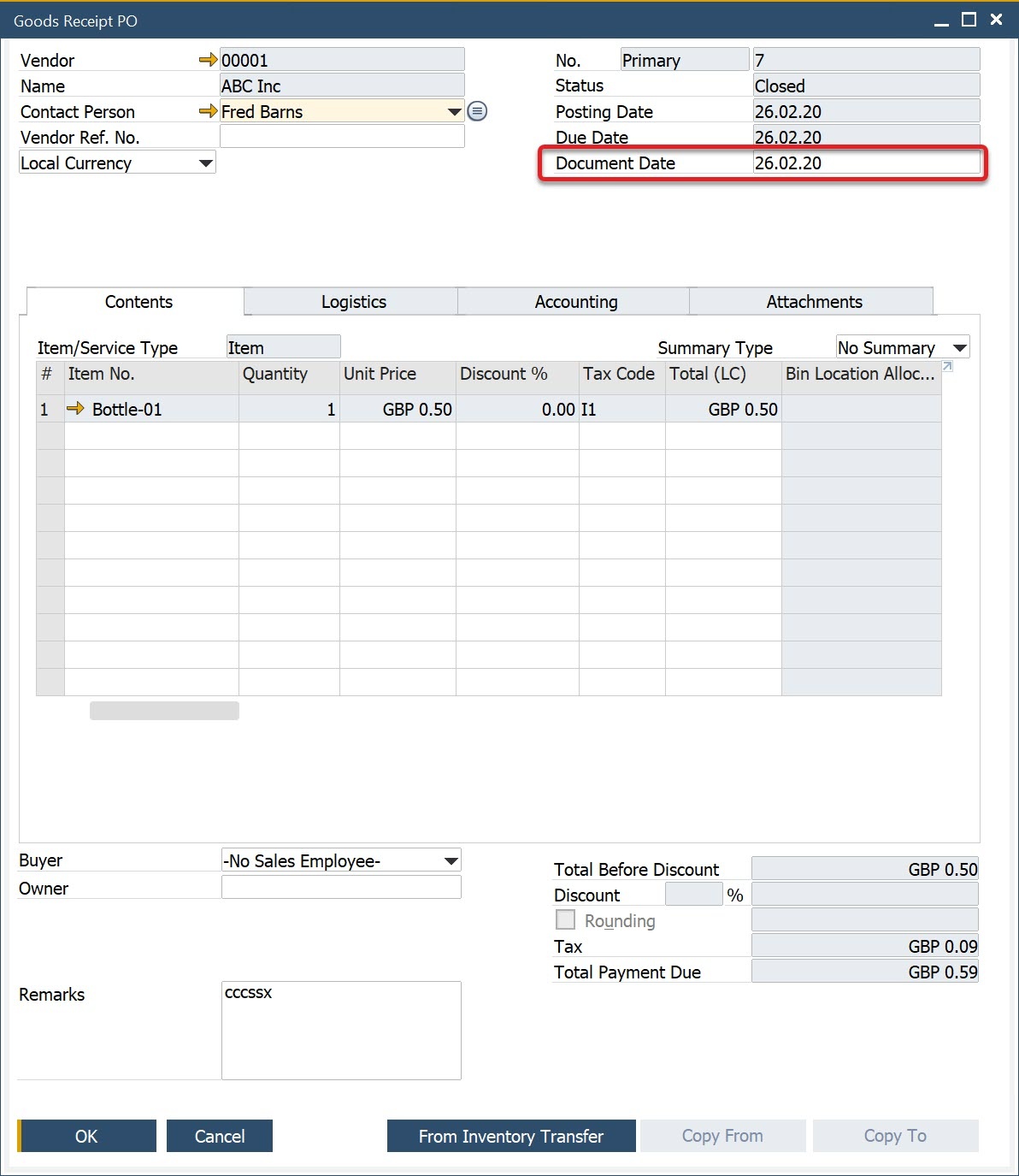This screenshot has height=1176, width=1019.
Task: Switch to the Logistics tab
Action: tap(353, 302)
